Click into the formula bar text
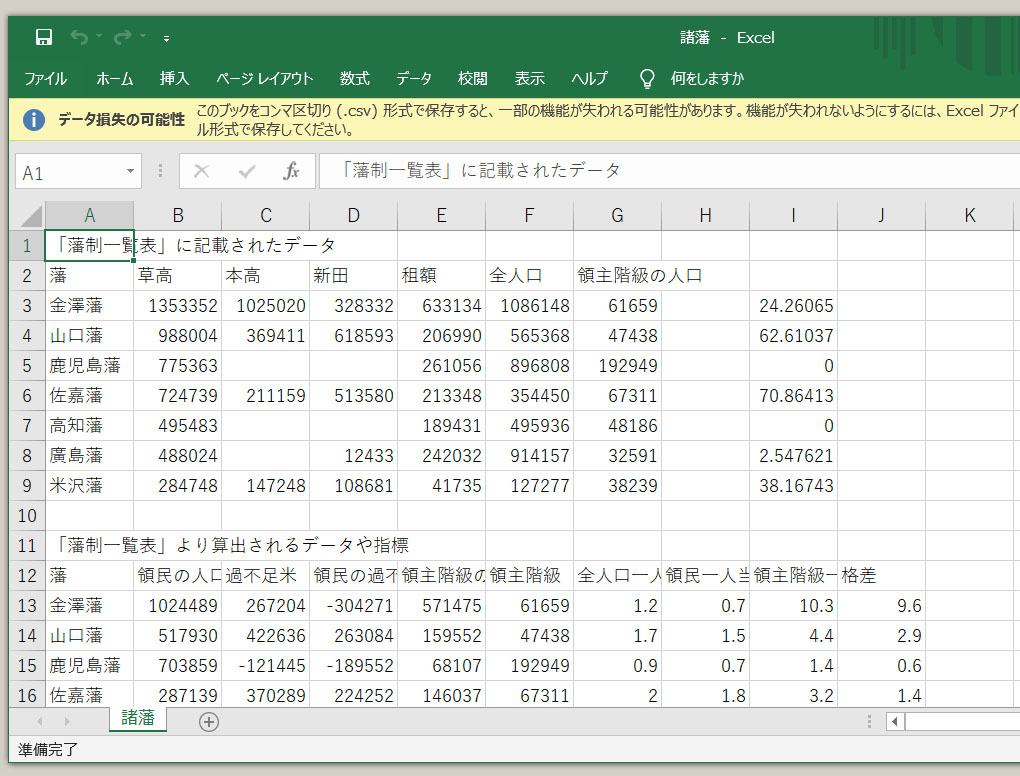The width and height of the screenshot is (1020, 776). [x=669, y=171]
